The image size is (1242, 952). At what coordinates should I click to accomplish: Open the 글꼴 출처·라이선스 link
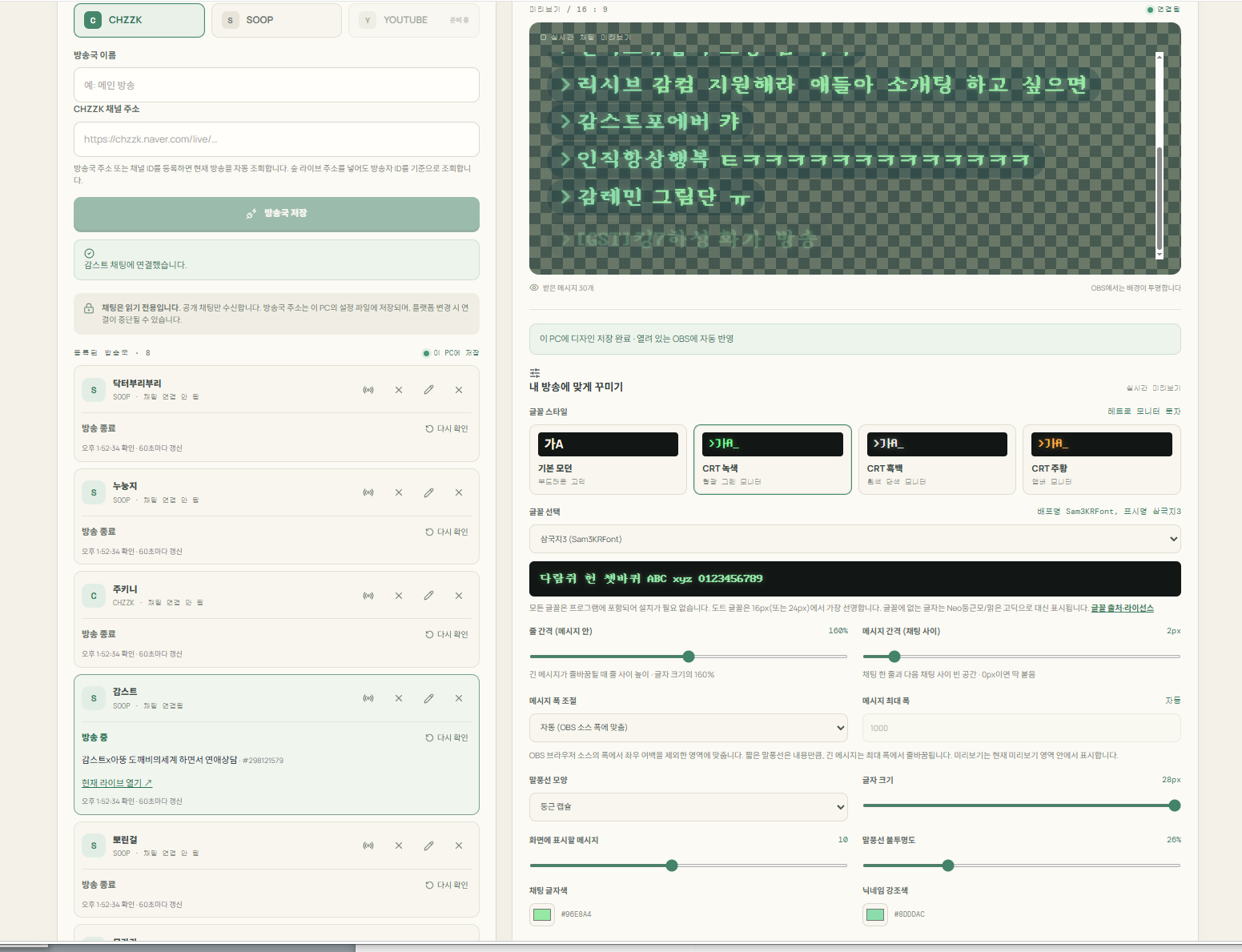click(x=1122, y=609)
